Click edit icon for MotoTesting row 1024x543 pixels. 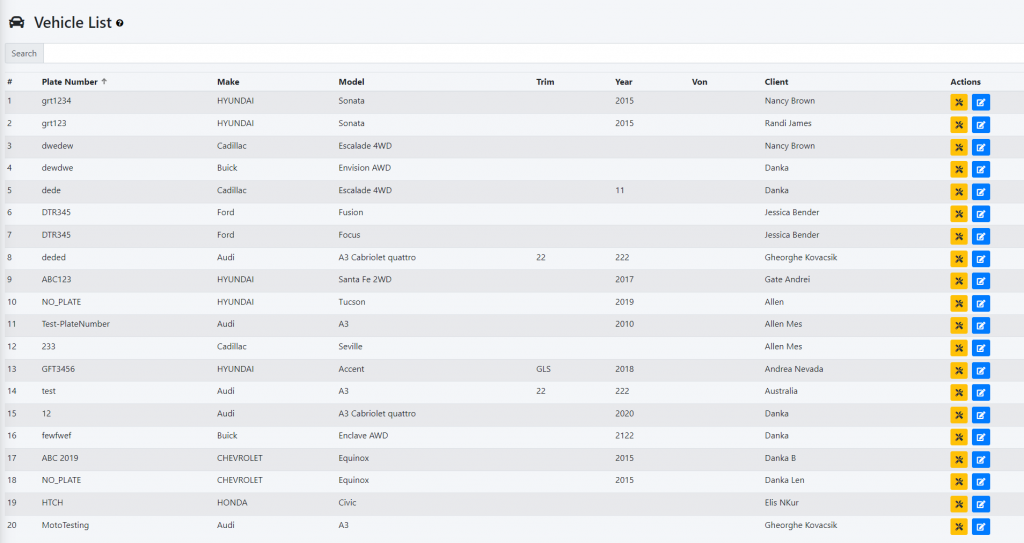[x=980, y=526]
